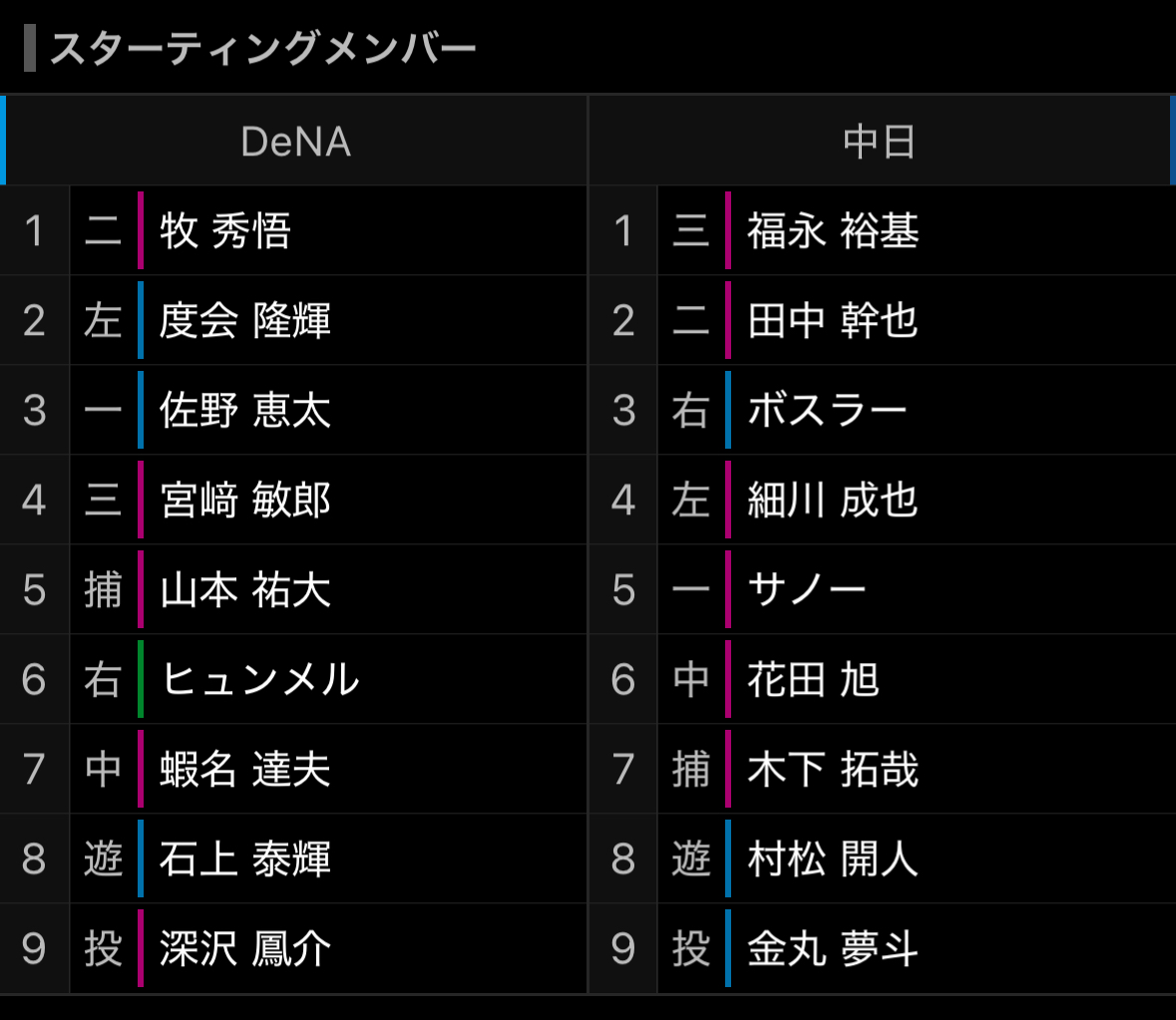Viewport: 1176px width, 1020px height.
Task: Tap 中日 starting pitcher 金丸 夢斗
Action: [x=833, y=949]
